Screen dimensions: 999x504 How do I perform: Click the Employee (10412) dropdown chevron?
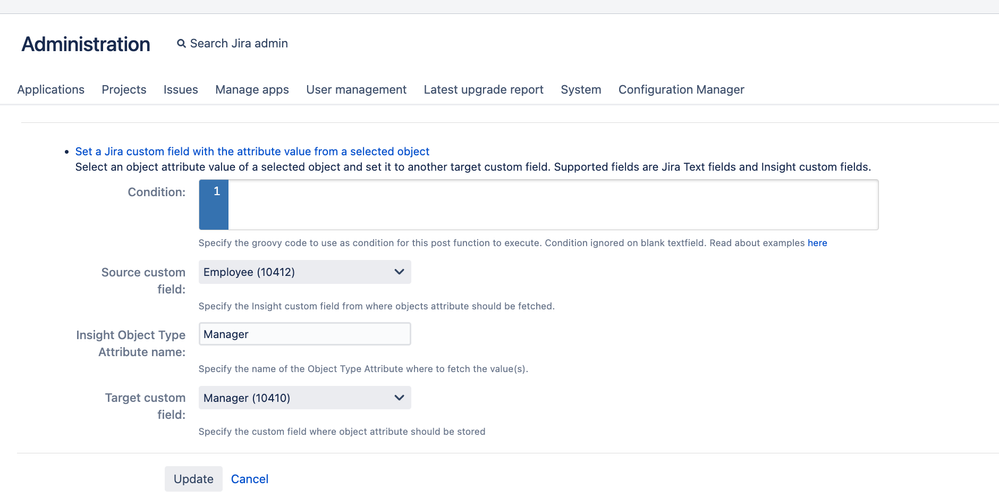[x=399, y=272]
